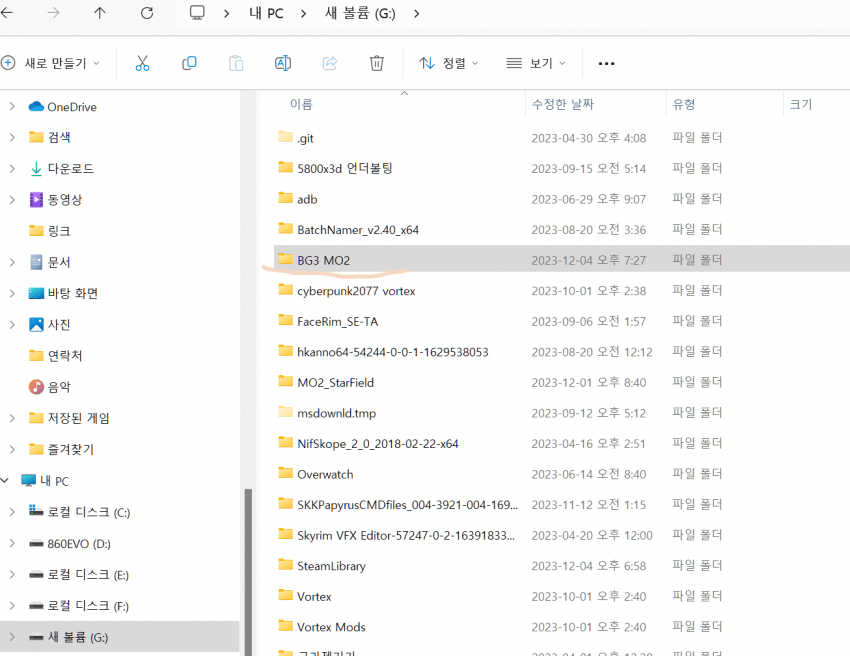850x656 pixels.
Task: Click the monitor icon in address bar
Action: (x=197, y=13)
